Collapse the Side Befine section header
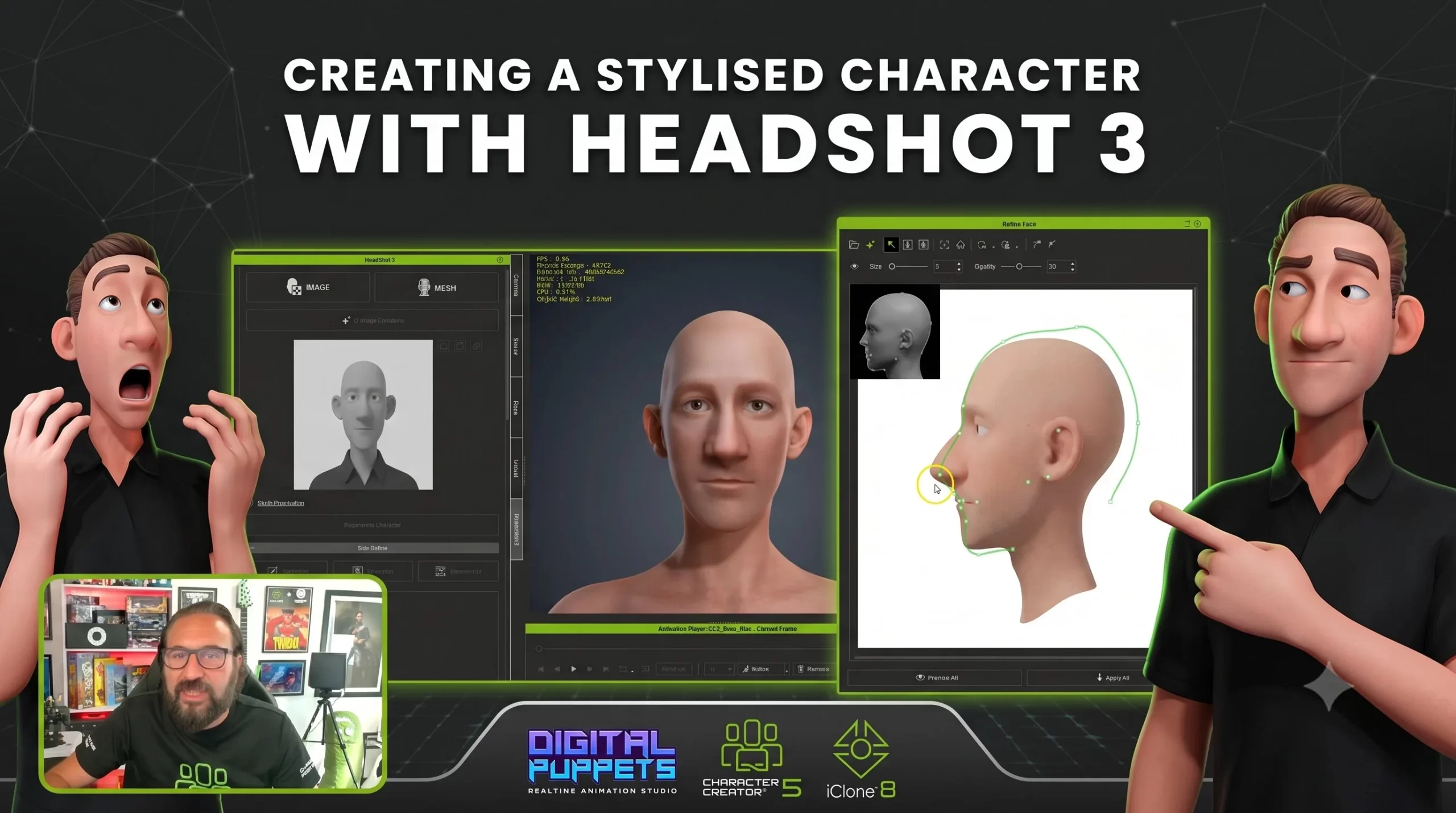This screenshot has height=813, width=1456. pyautogui.click(x=373, y=548)
